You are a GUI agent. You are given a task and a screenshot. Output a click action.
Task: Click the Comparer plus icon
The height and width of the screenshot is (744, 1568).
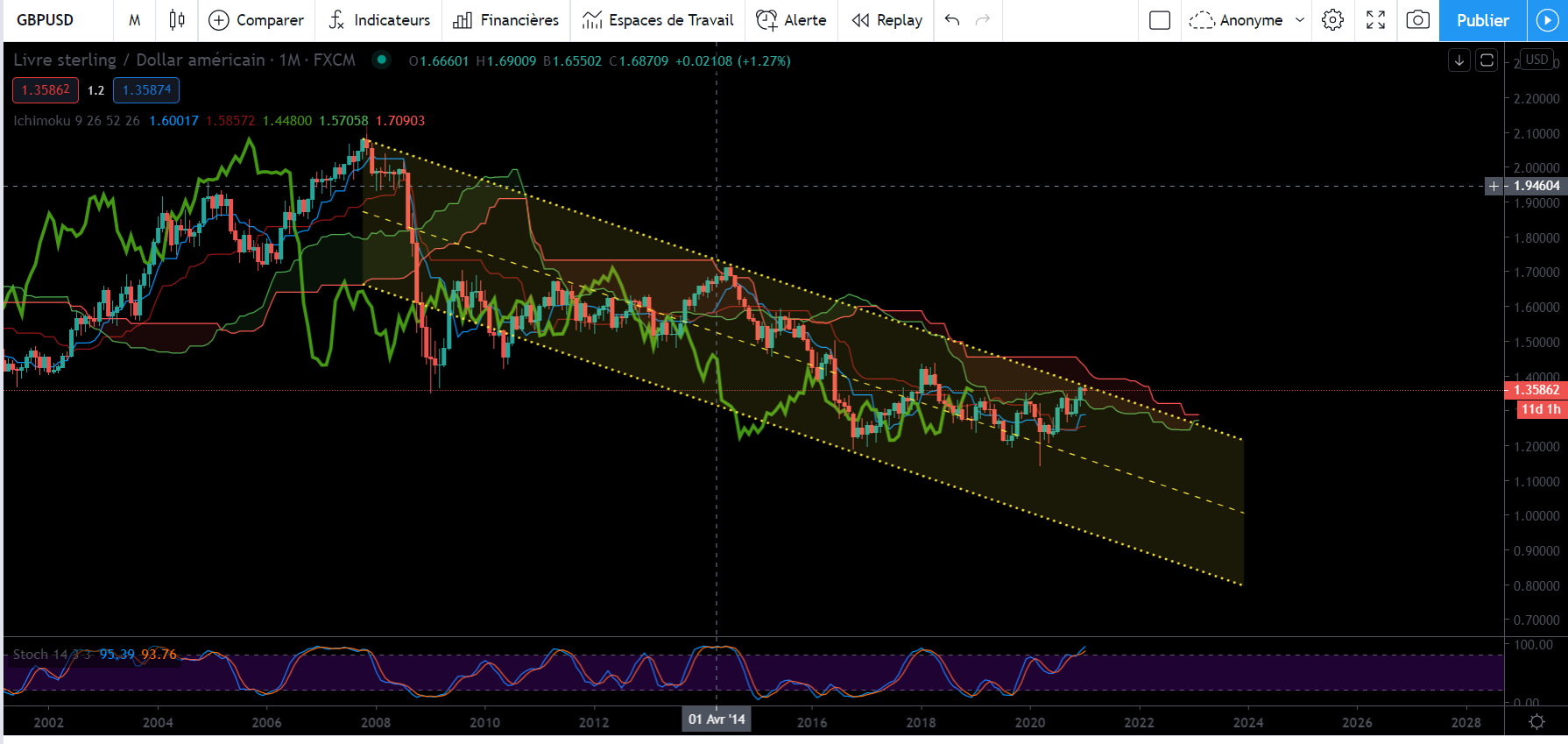pos(219,20)
